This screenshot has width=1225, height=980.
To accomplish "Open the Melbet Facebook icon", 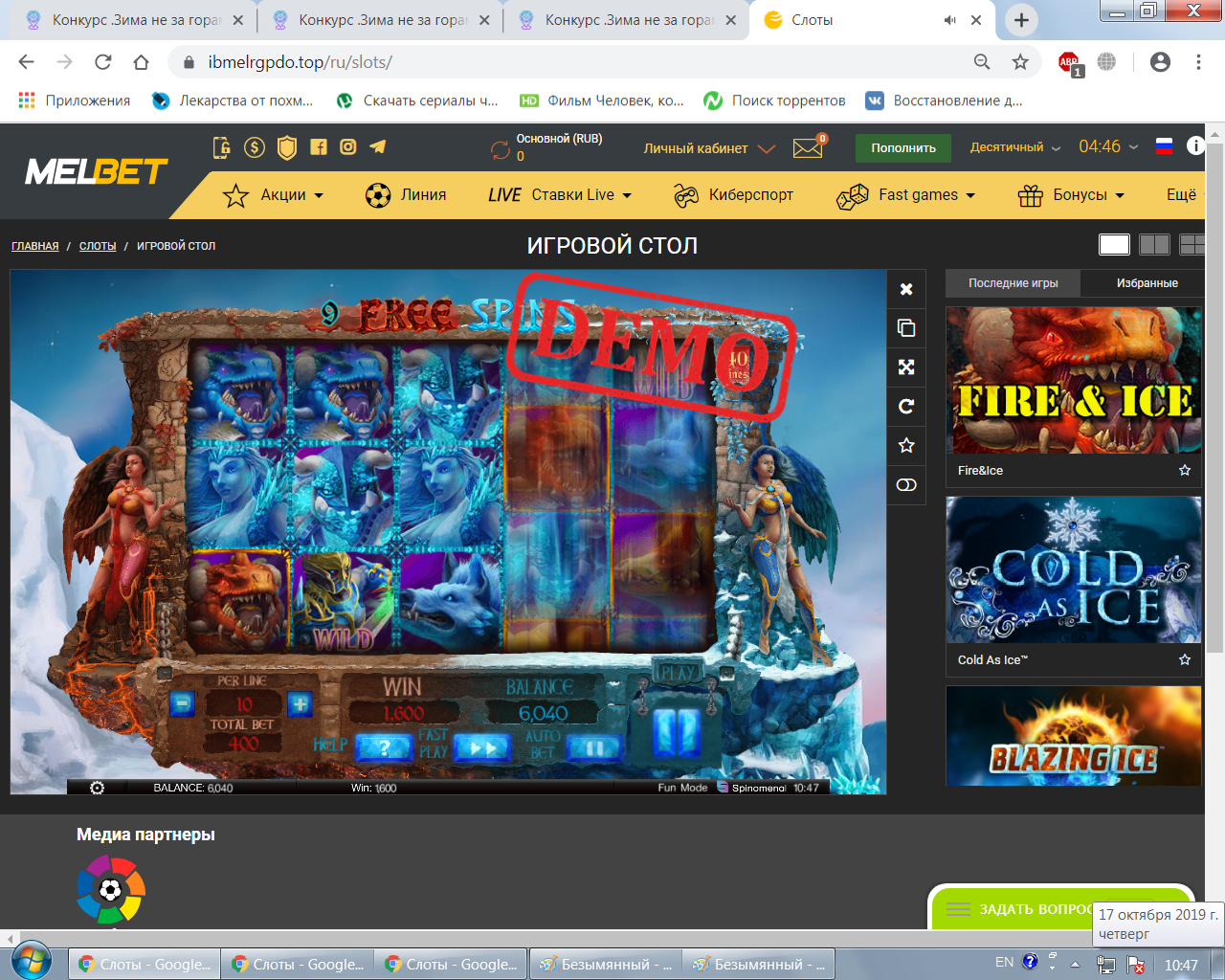I will click(x=319, y=146).
